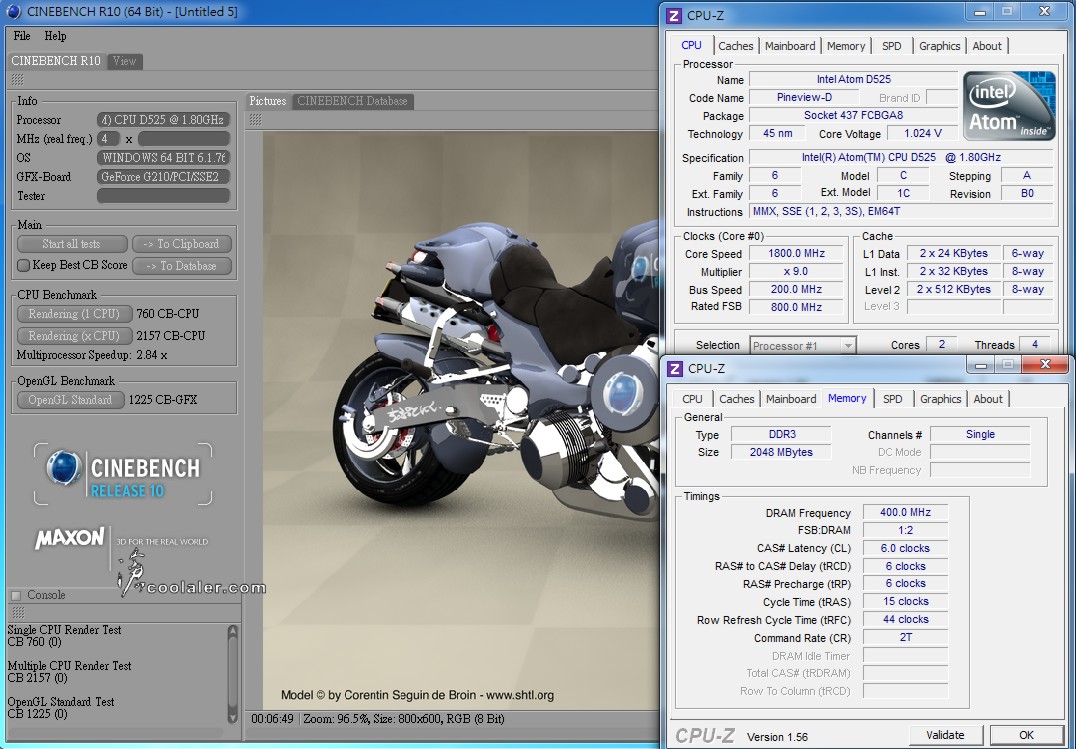
Task: Toggle the Console checkbox
Action: click(x=16, y=595)
